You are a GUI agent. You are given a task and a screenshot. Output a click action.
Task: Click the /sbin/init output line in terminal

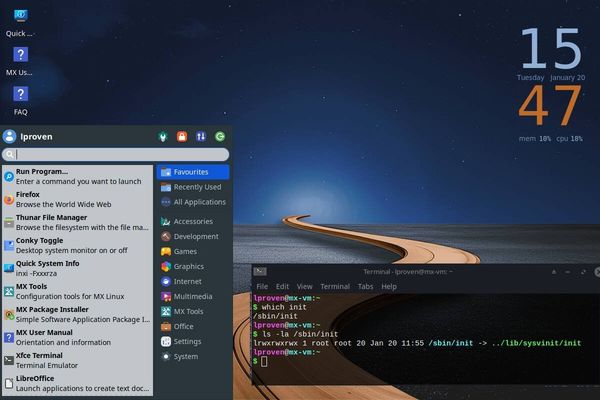click(275, 316)
